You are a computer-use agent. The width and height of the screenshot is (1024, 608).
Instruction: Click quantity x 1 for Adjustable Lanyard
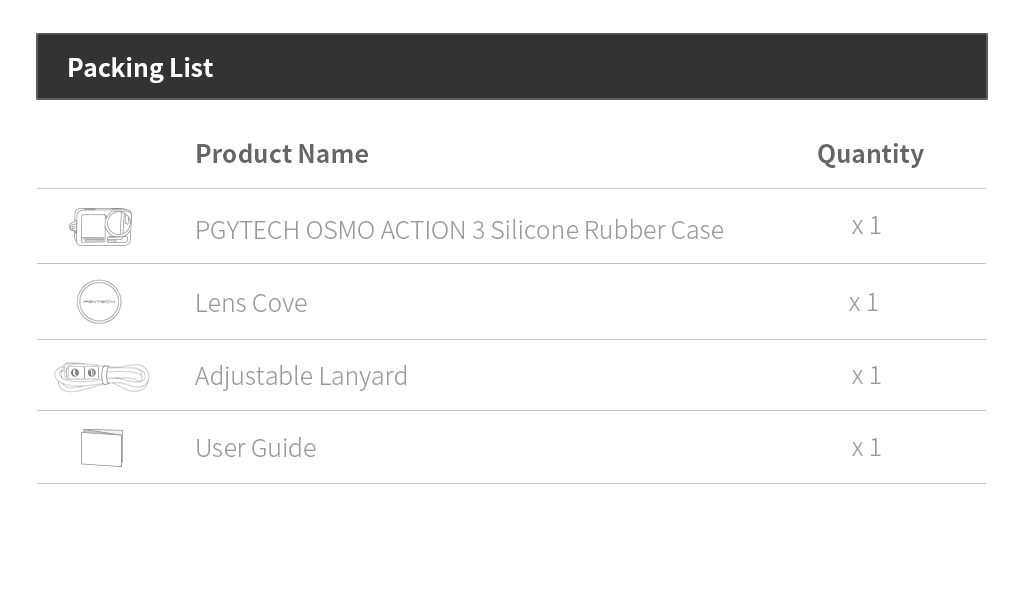(x=866, y=375)
